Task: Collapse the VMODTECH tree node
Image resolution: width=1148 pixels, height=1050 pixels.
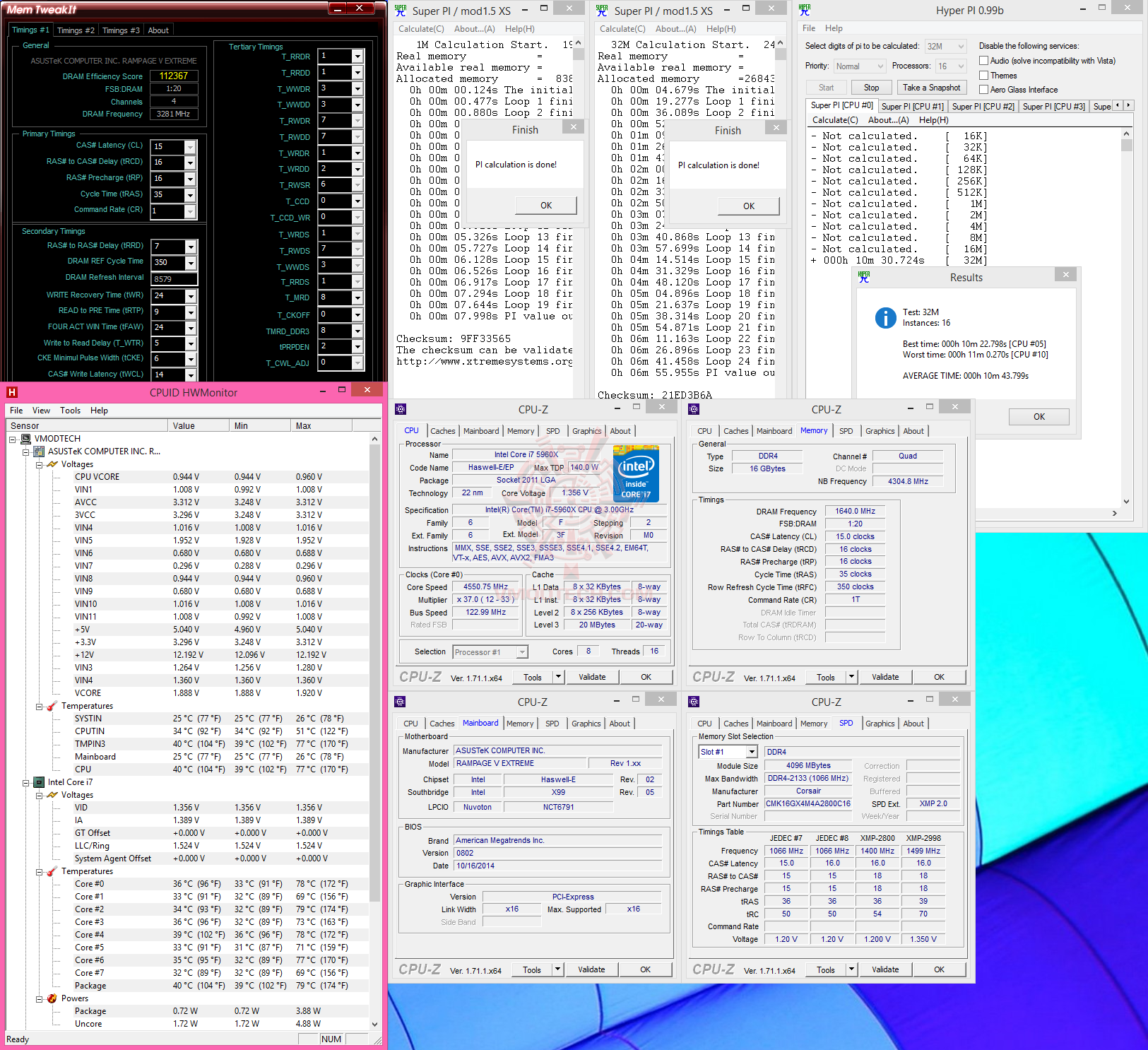Action: (13, 439)
